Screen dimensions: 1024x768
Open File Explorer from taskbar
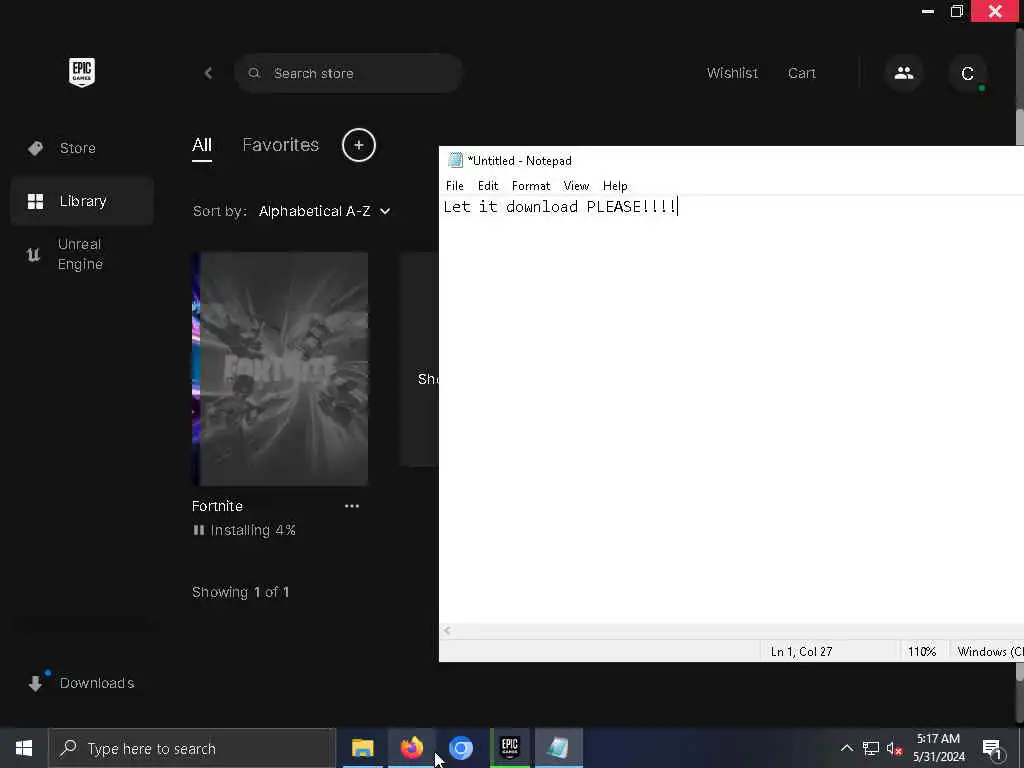point(362,748)
